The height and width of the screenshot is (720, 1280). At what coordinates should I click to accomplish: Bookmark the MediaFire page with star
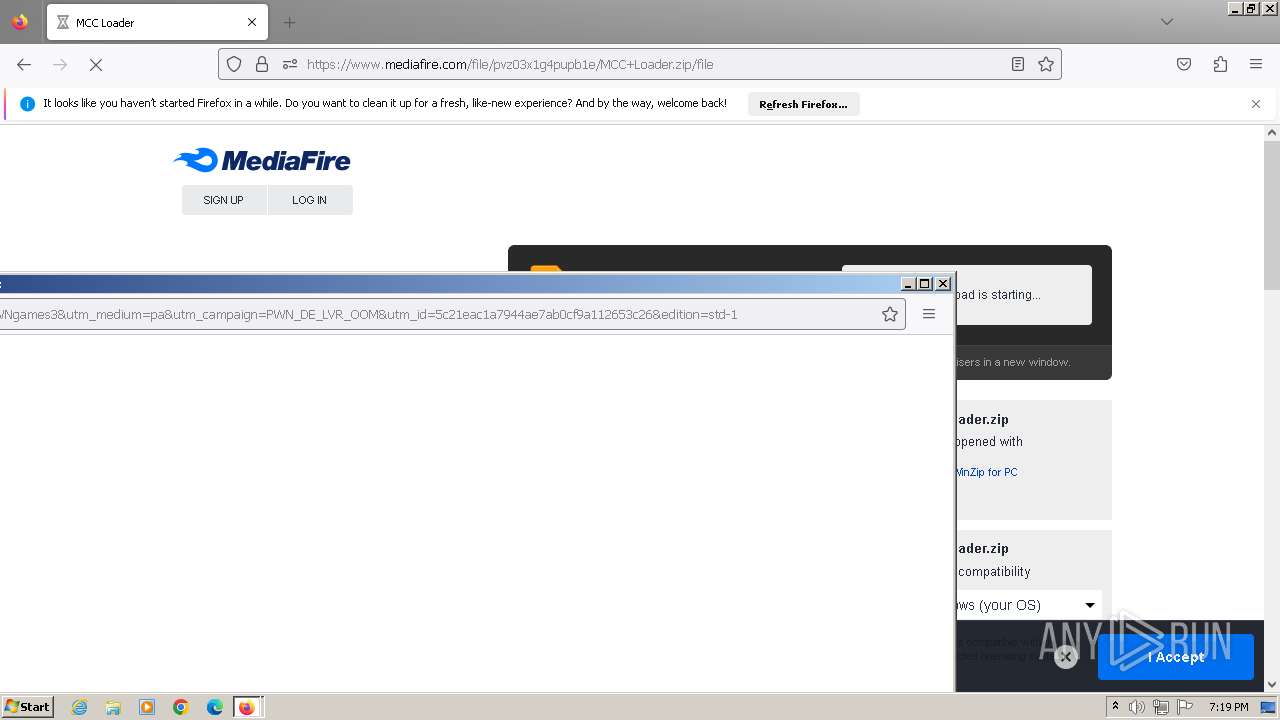coord(1046,64)
